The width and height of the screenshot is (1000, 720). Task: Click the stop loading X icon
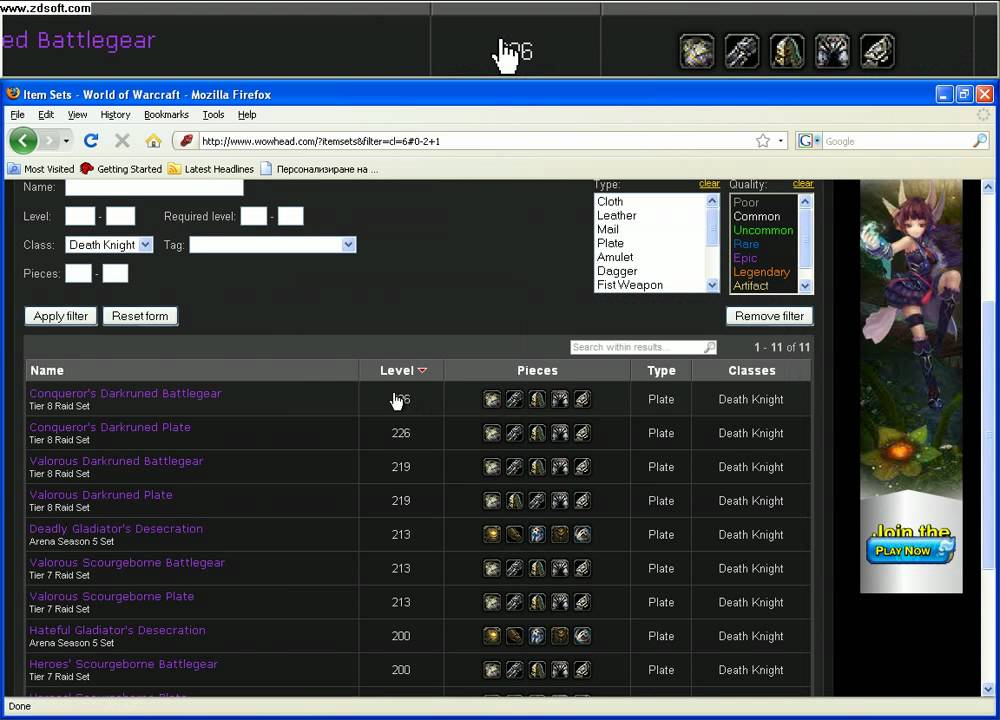click(x=122, y=140)
